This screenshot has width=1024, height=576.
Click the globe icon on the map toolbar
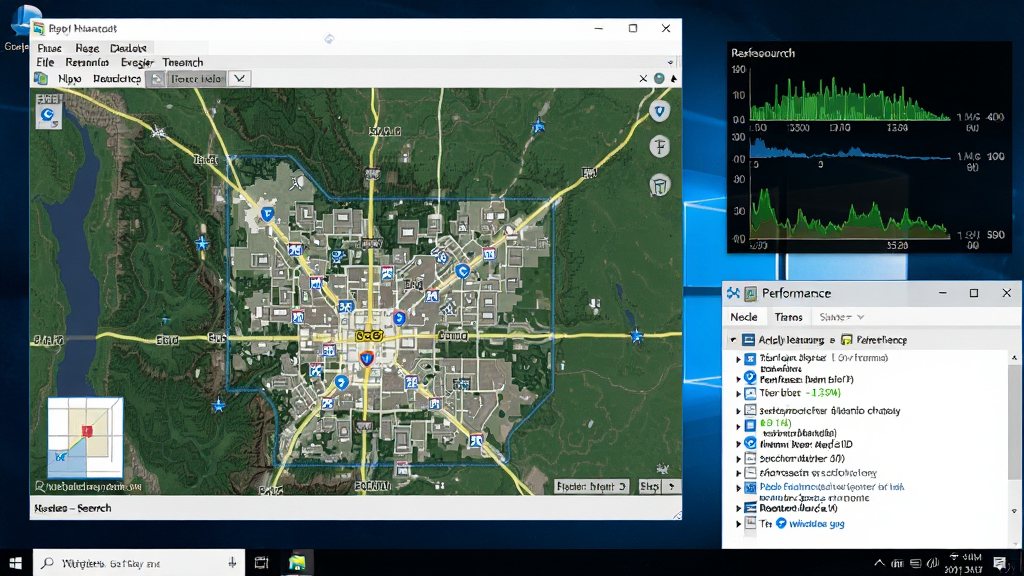pyautogui.click(x=659, y=78)
